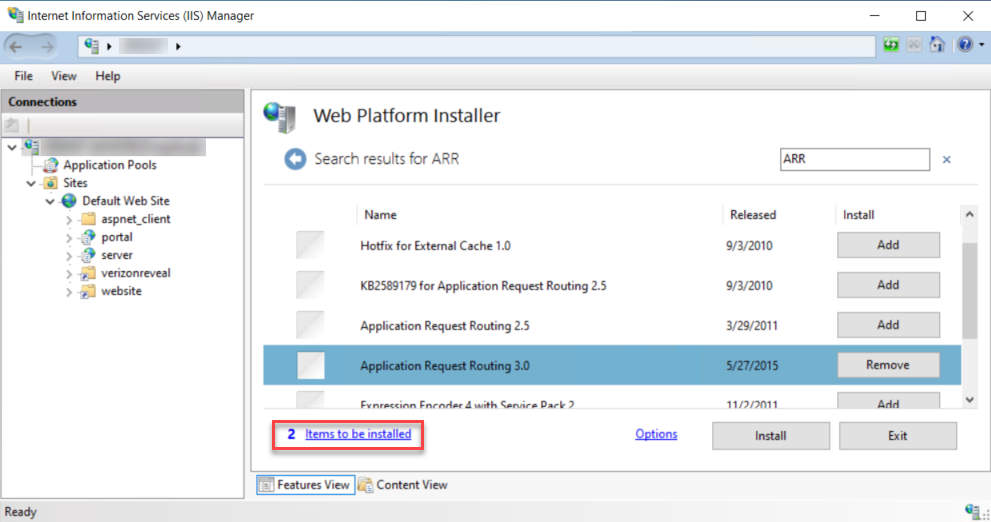Click the server icon in the address bar
Viewport: 991px width, 522px height.
92,46
